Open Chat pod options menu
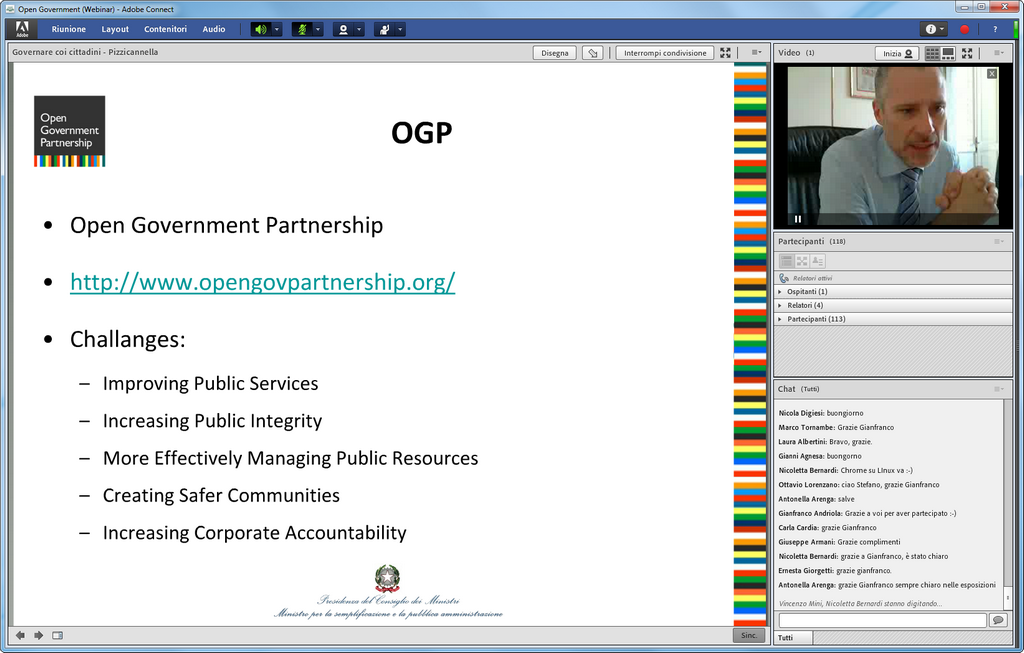Viewport: 1024px width, 653px height. pos(999,389)
